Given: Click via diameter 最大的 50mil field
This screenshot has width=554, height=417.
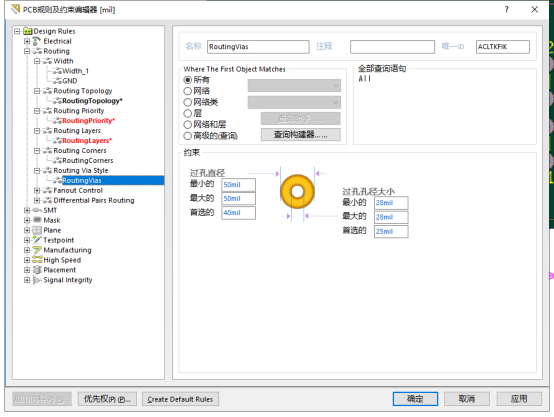Looking at the screenshot, I should (238, 199).
